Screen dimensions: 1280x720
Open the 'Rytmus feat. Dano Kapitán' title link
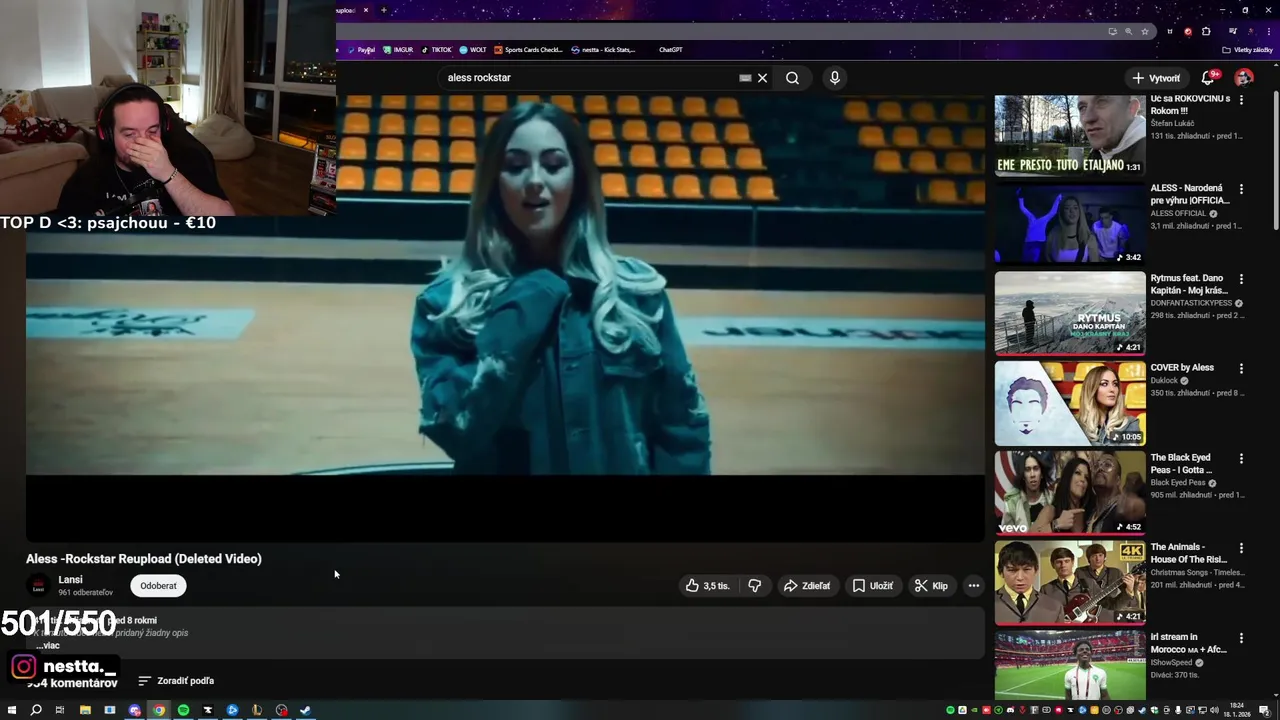1188,284
